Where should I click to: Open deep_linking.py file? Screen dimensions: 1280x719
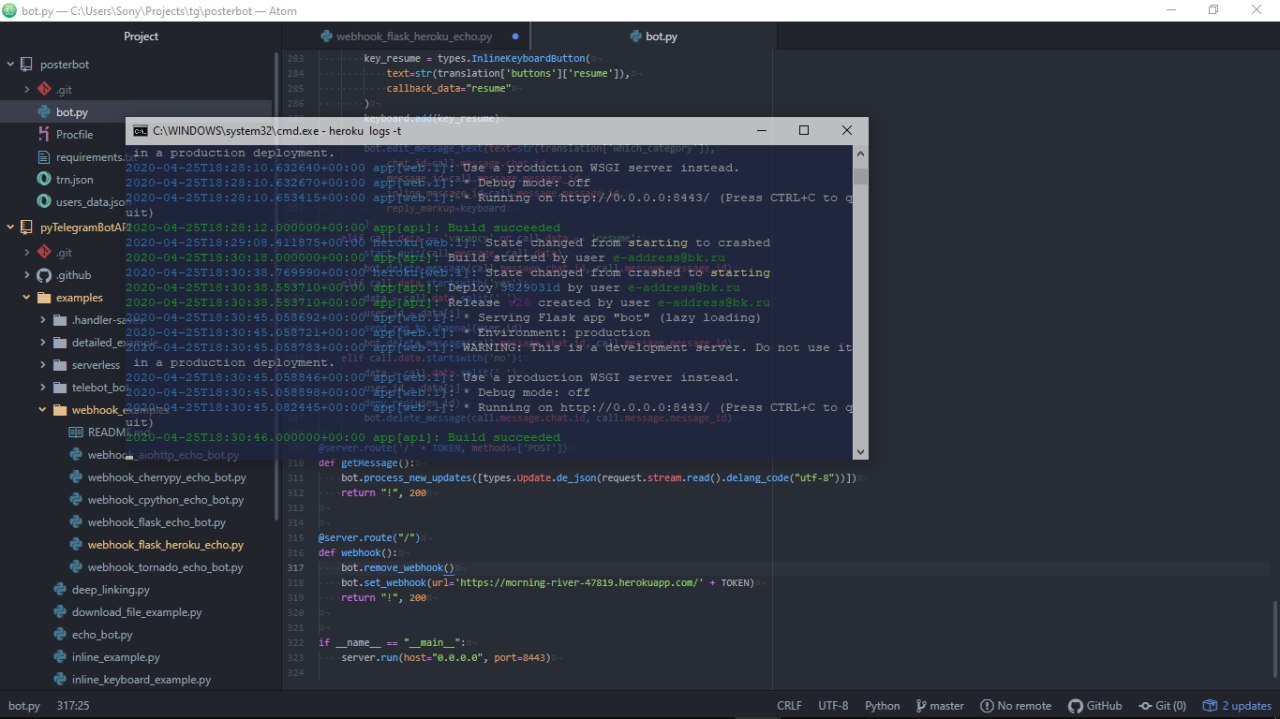click(x=110, y=590)
